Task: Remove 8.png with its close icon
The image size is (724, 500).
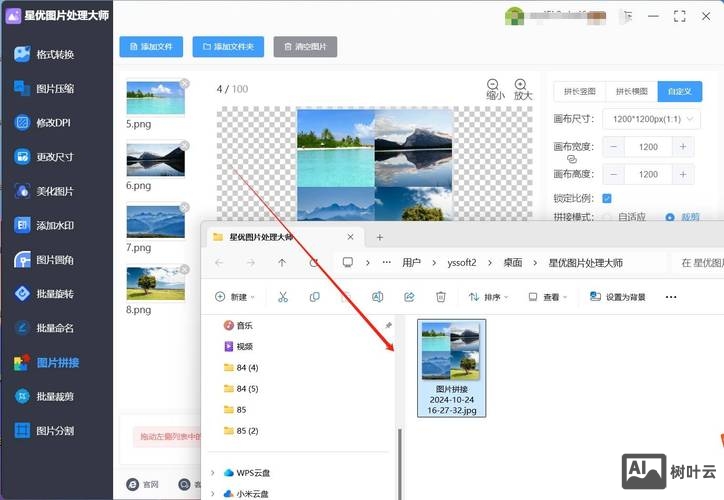Action: click(x=184, y=269)
